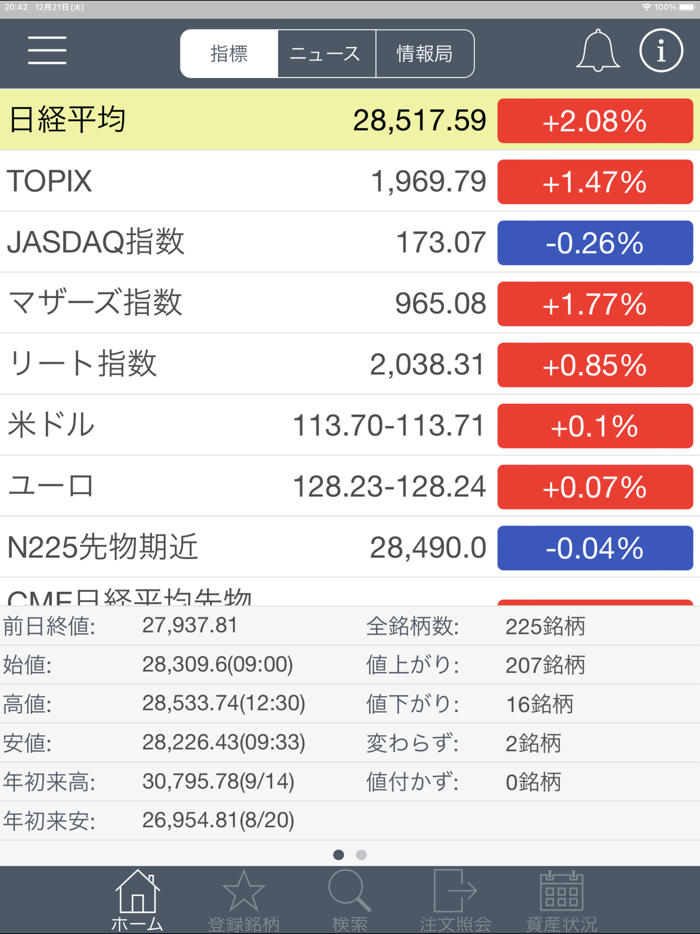Open the hamburger menu
This screenshot has height=934, width=700.
[x=46, y=51]
